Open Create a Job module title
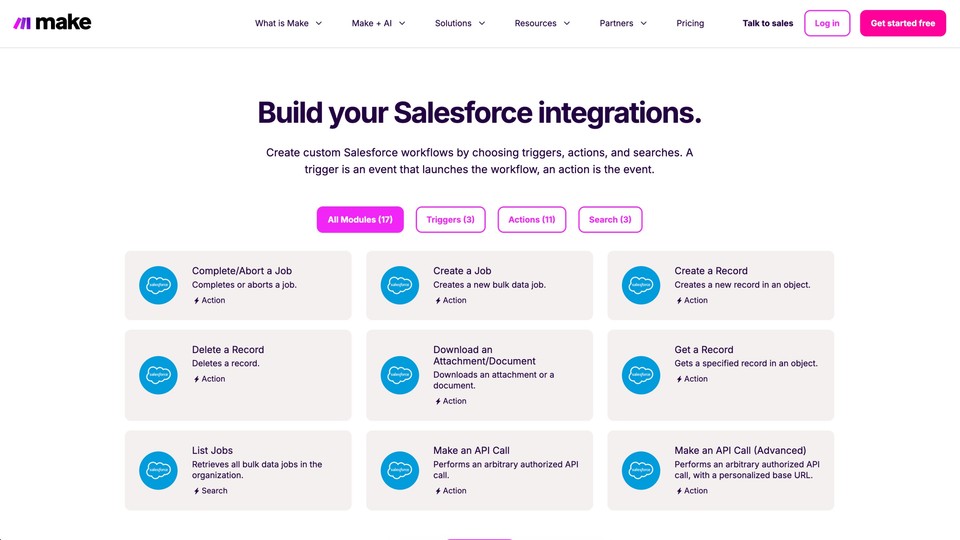Image resolution: width=960 pixels, height=540 pixels. click(462, 271)
